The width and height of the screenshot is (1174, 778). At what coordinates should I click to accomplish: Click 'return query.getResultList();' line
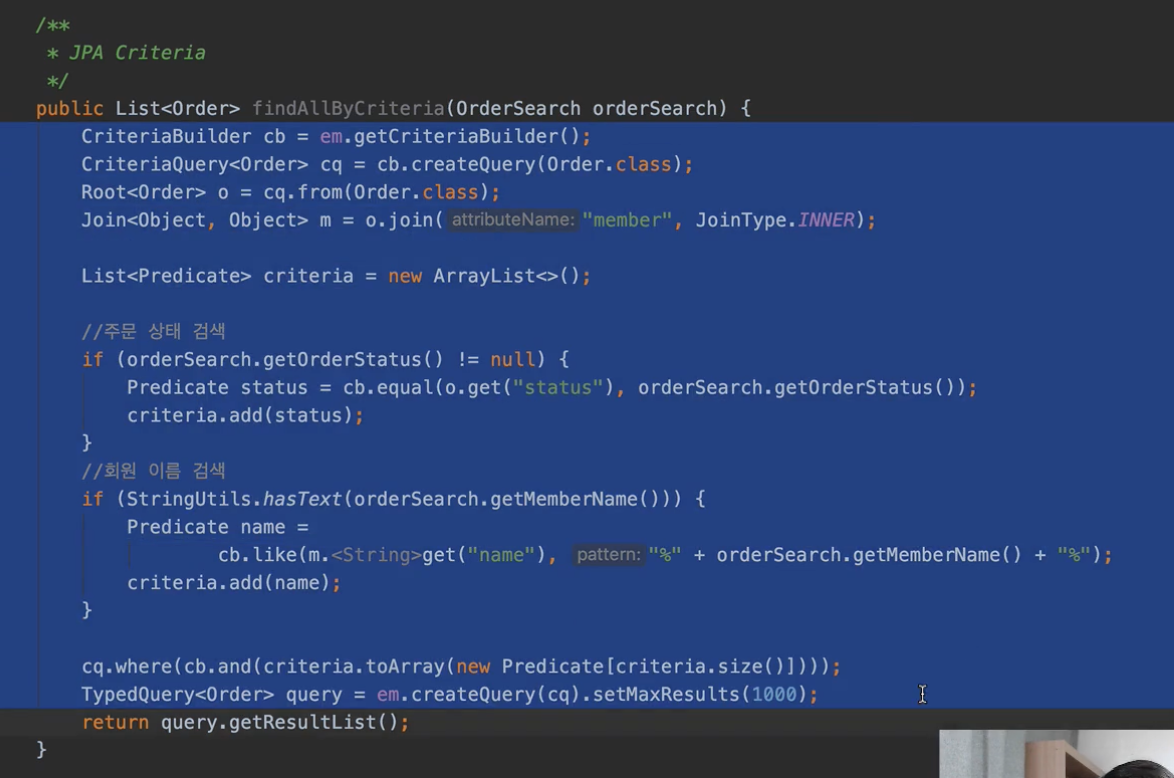pyautogui.click(x=246, y=723)
